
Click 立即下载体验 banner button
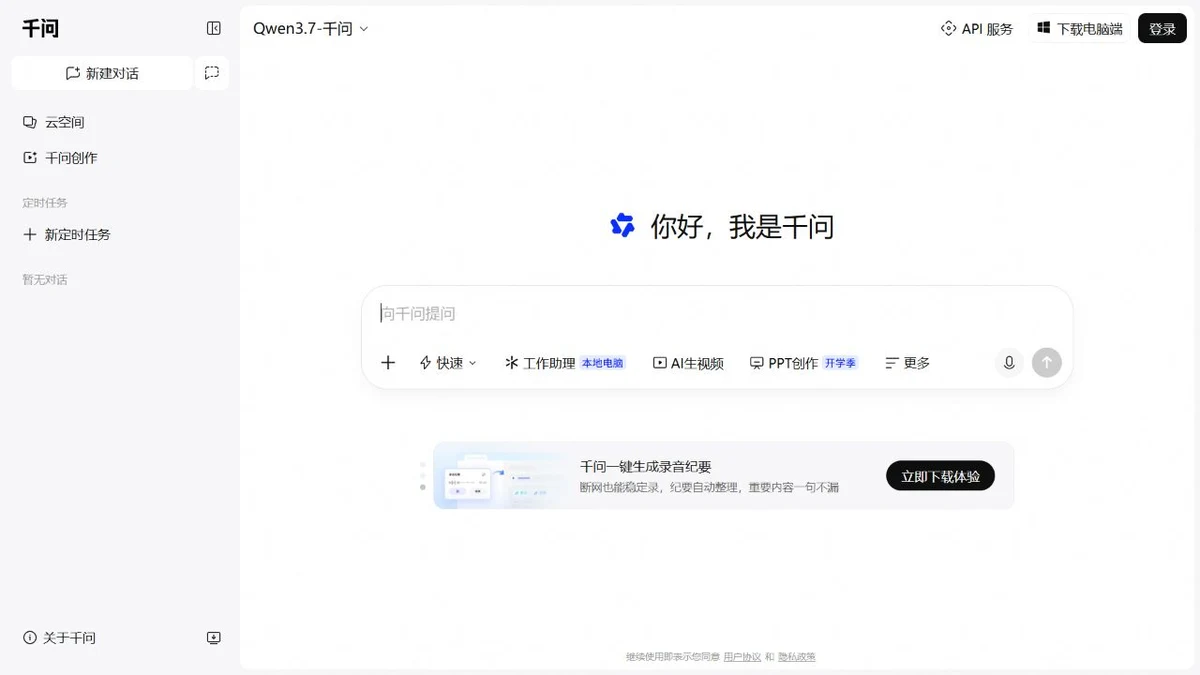pos(940,476)
